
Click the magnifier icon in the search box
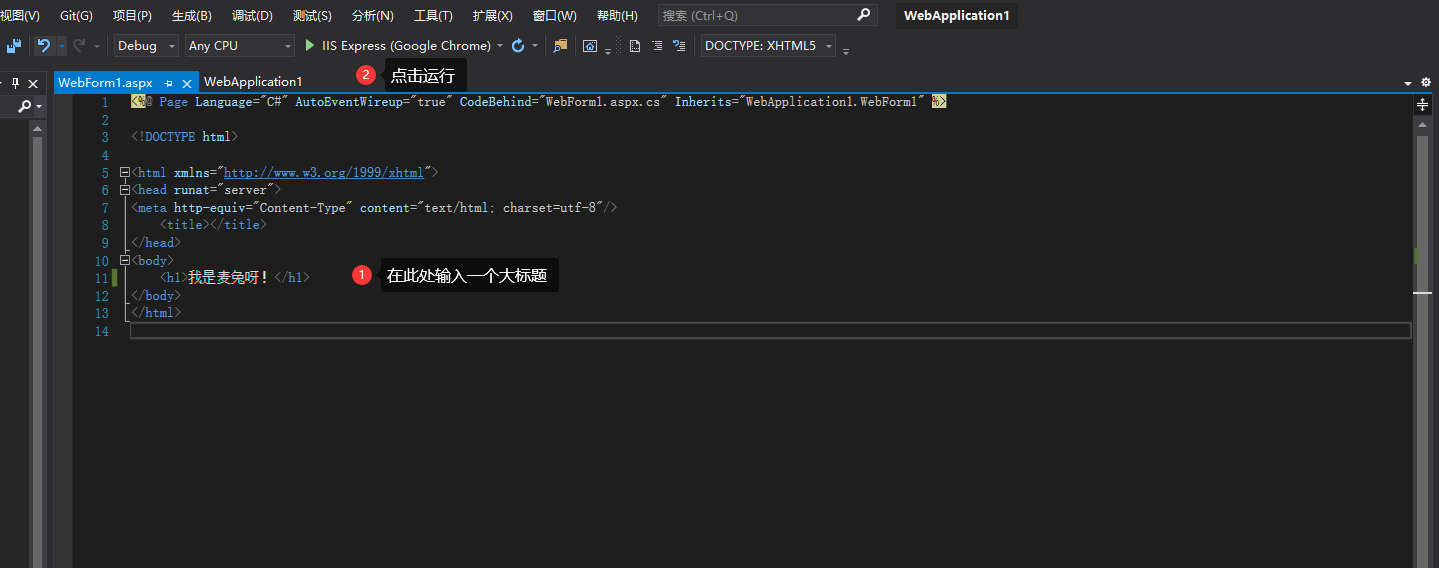(864, 15)
